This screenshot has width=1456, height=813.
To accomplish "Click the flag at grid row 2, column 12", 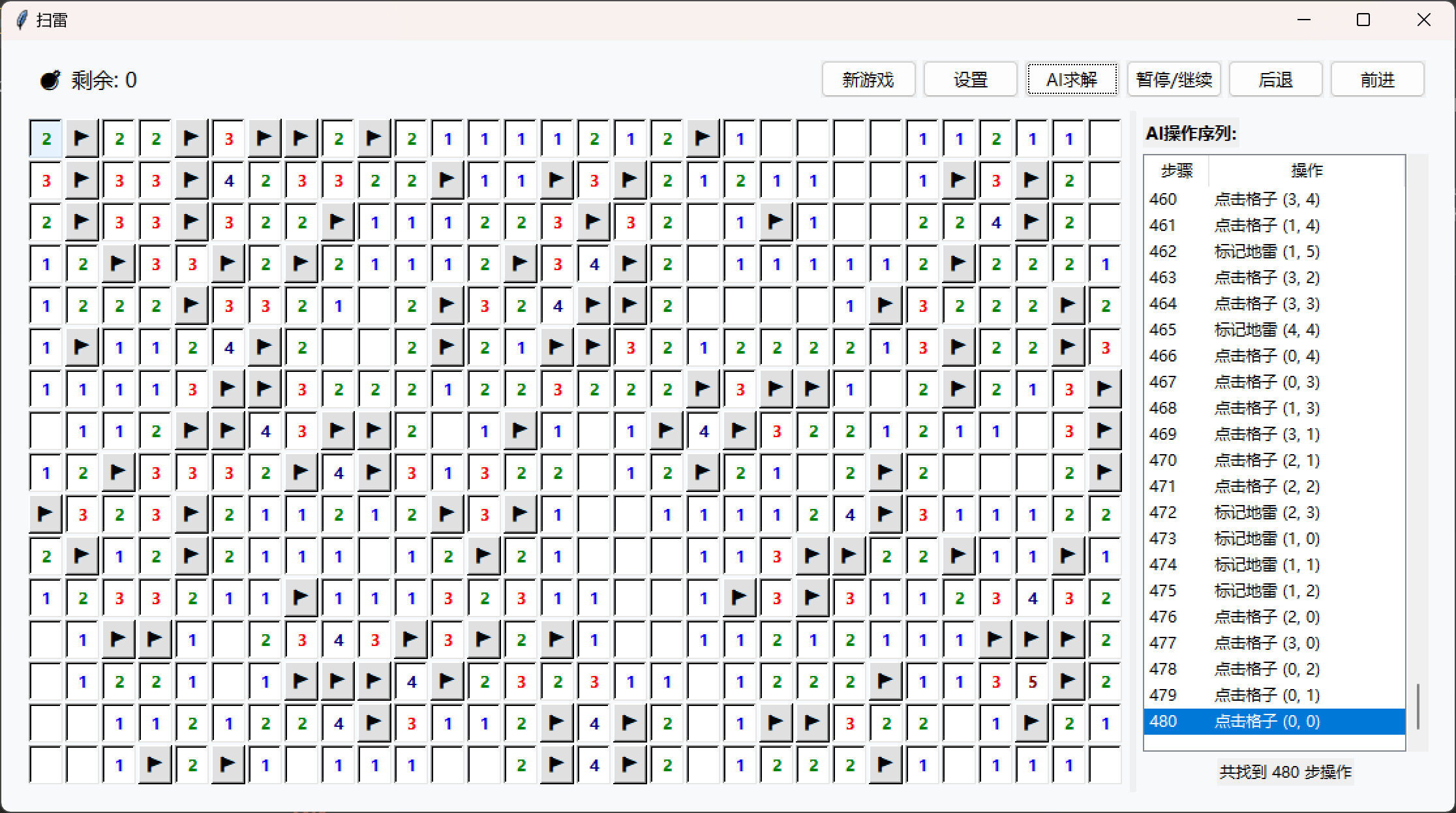I will click(447, 180).
